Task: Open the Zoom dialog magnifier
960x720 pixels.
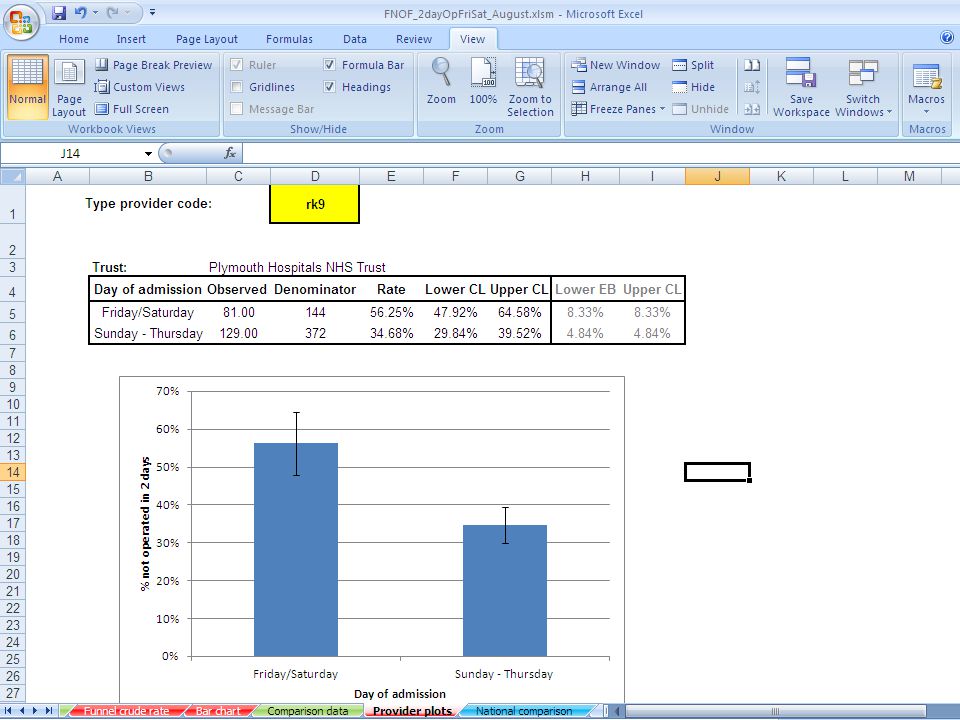Action: pos(441,81)
